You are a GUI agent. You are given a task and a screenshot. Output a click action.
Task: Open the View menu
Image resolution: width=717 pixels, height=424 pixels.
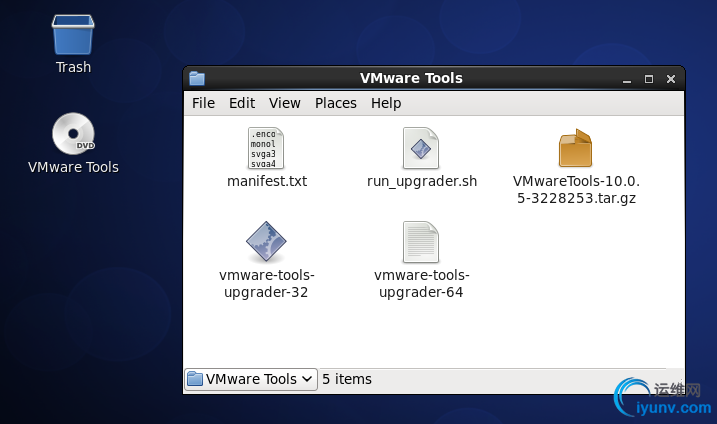click(x=285, y=103)
